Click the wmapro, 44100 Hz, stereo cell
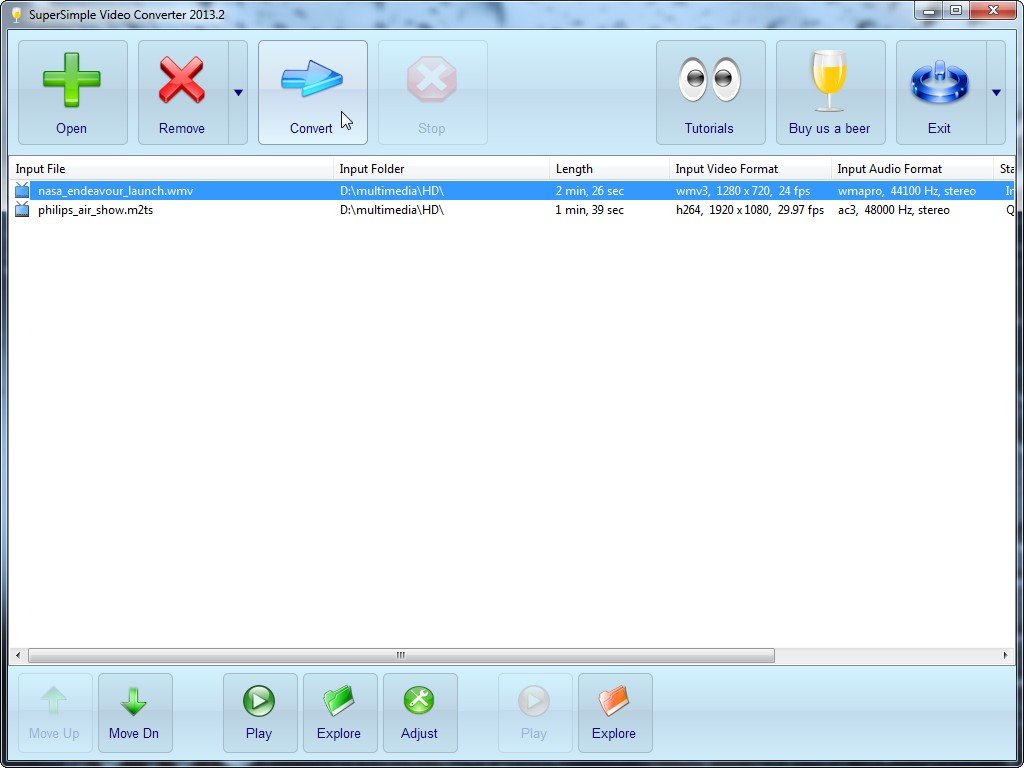The height and width of the screenshot is (768, 1024). click(906, 191)
